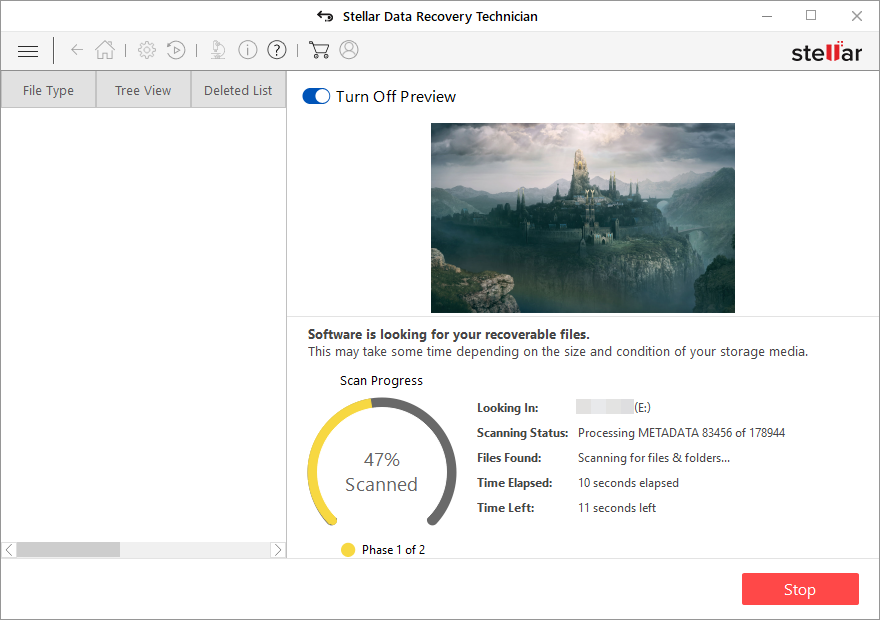Click 'Scan Progress' heading
Viewport: 880px width, 620px height.
pos(381,380)
